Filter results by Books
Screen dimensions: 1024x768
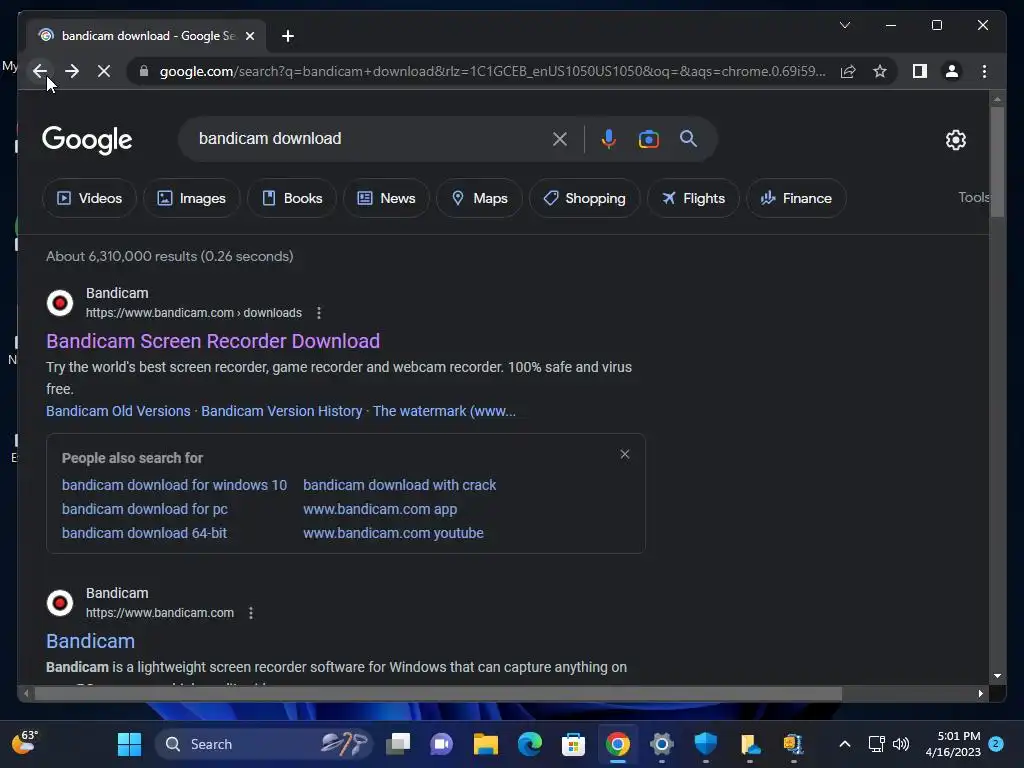click(292, 198)
